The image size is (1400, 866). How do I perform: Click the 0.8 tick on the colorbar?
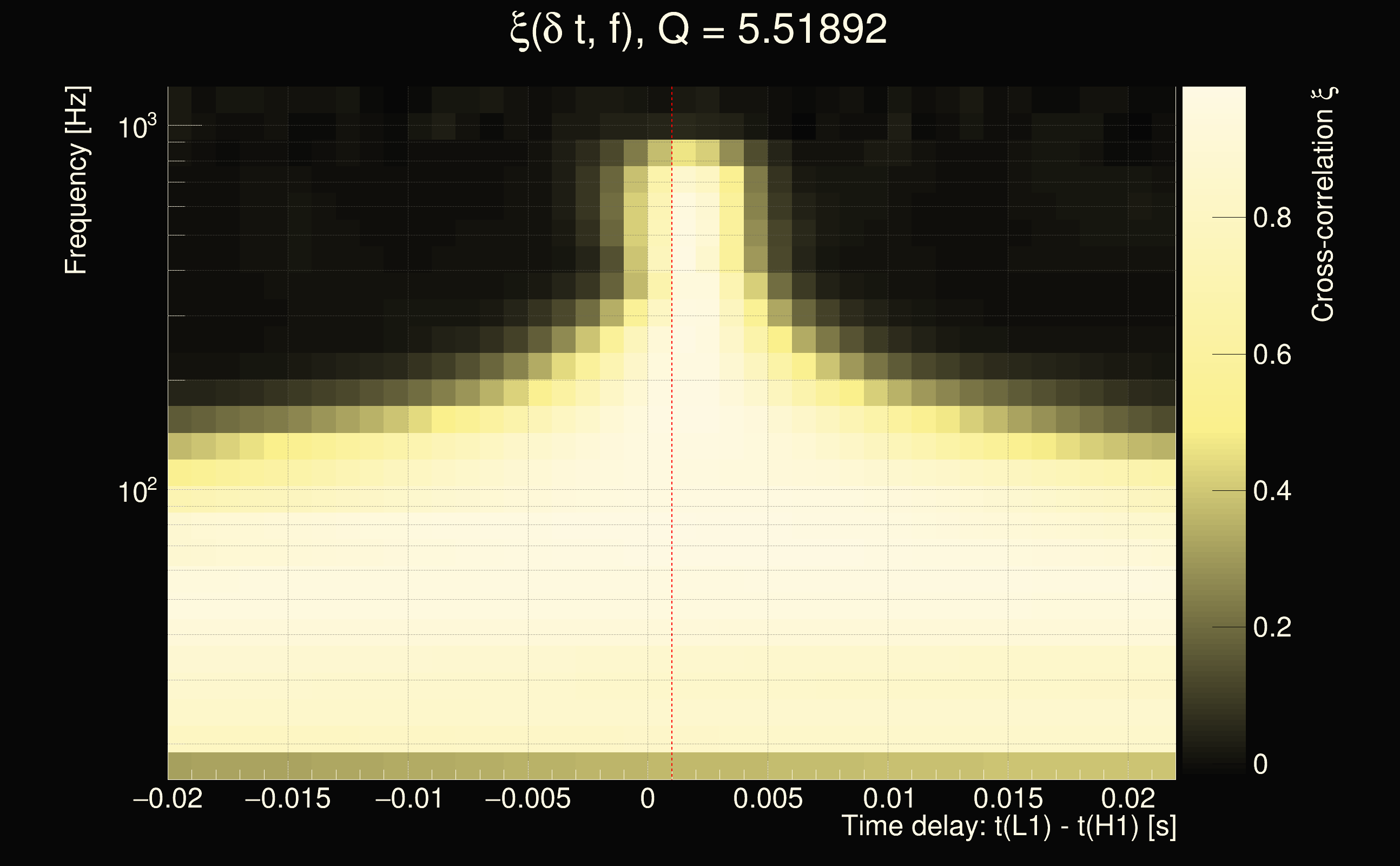coord(1272,218)
